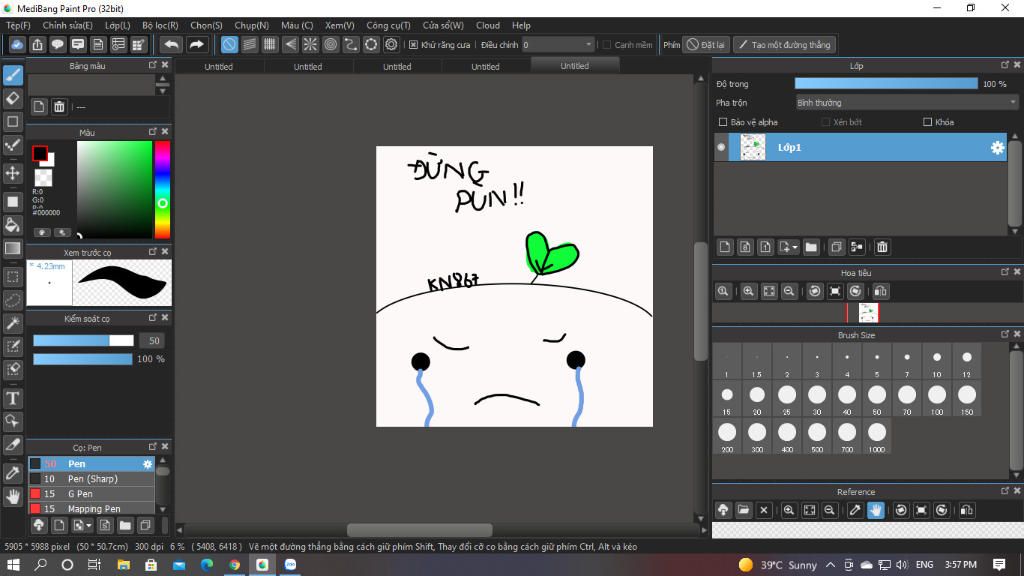Check the Khóa layer lock box
The width and height of the screenshot is (1024, 576).
tap(927, 122)
